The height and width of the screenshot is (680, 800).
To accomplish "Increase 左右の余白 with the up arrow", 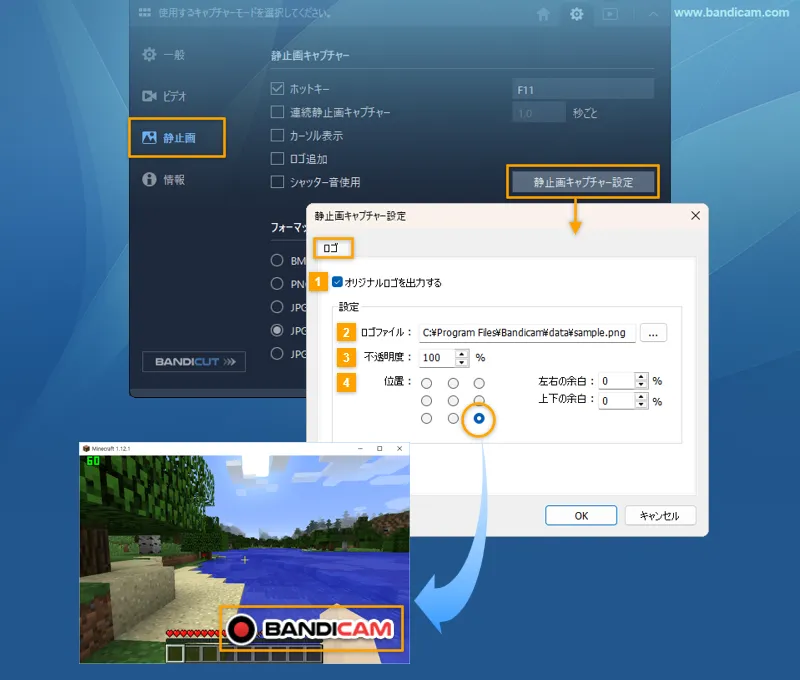I will pos(641,376).
